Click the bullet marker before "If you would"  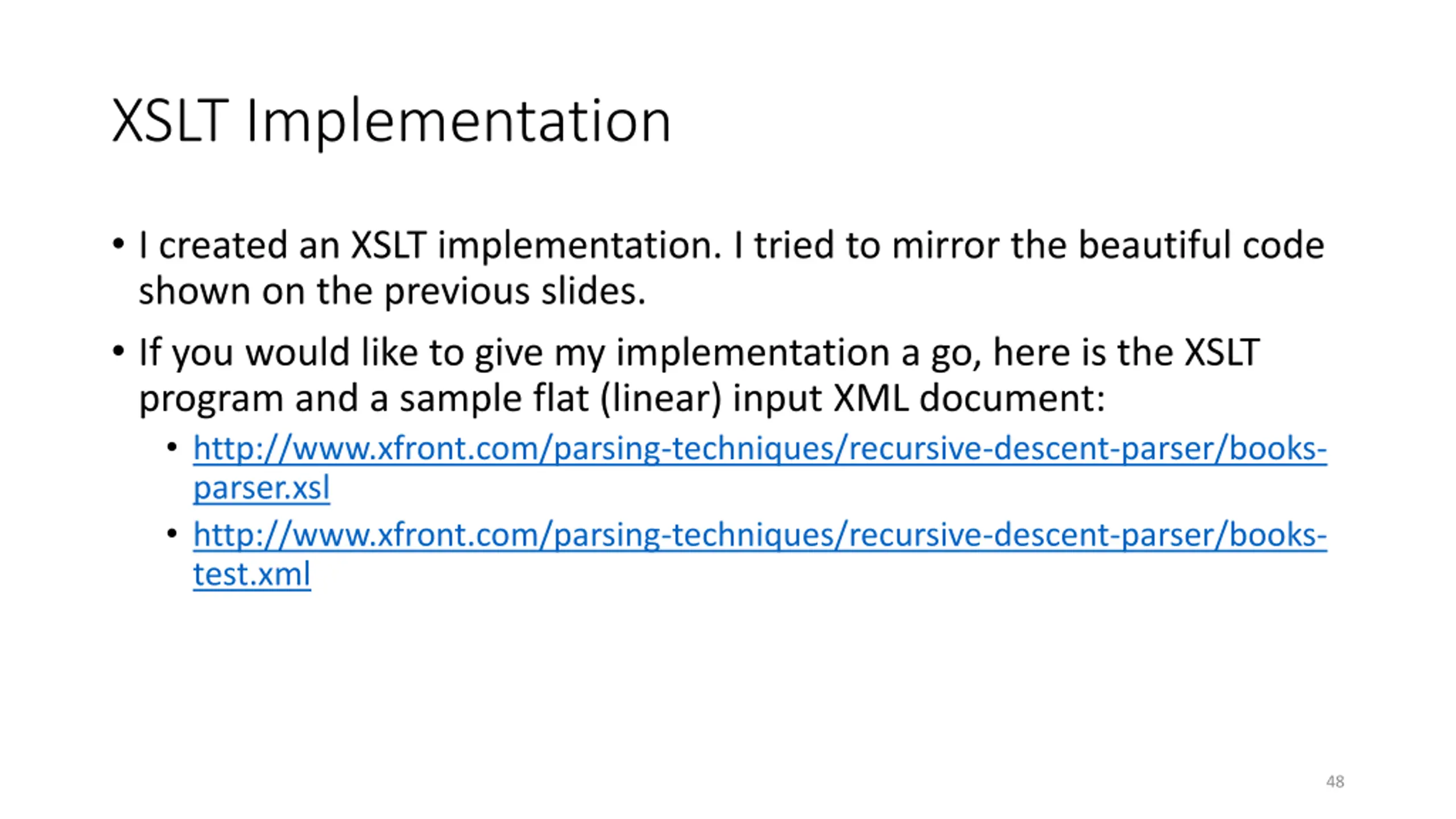click(x=118, y=352)
